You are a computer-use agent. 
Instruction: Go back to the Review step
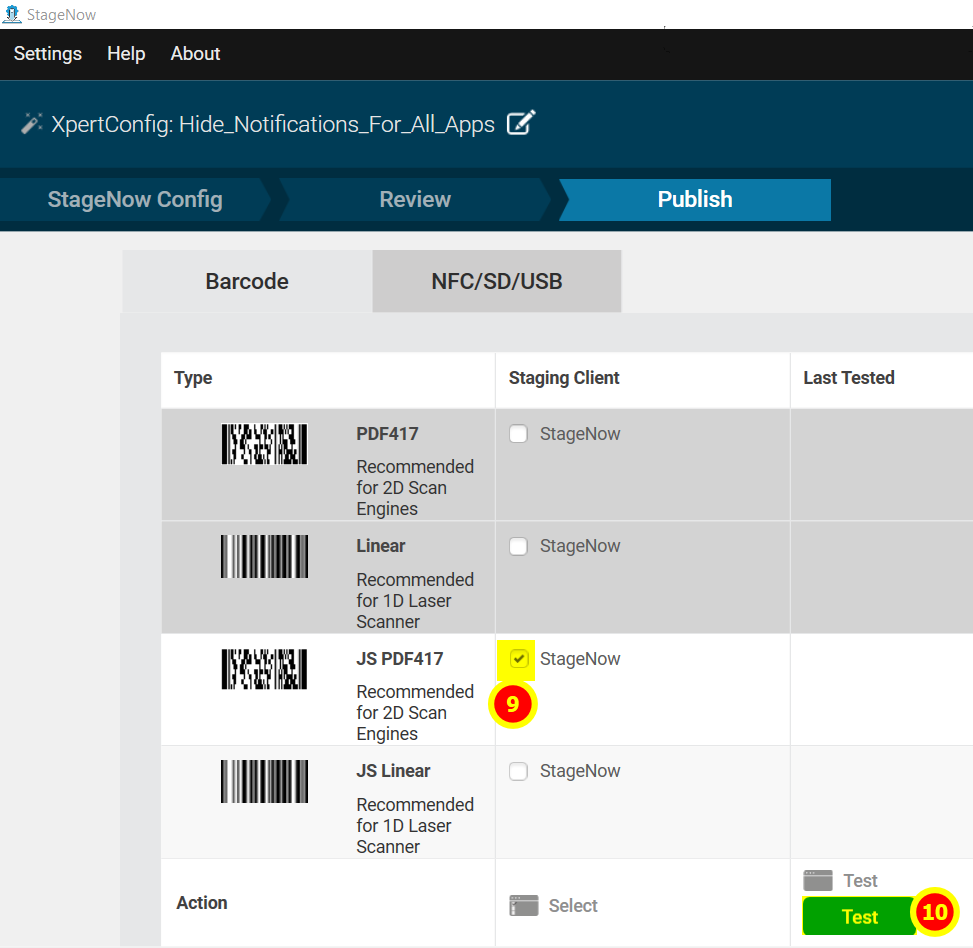tap(415, 200)
